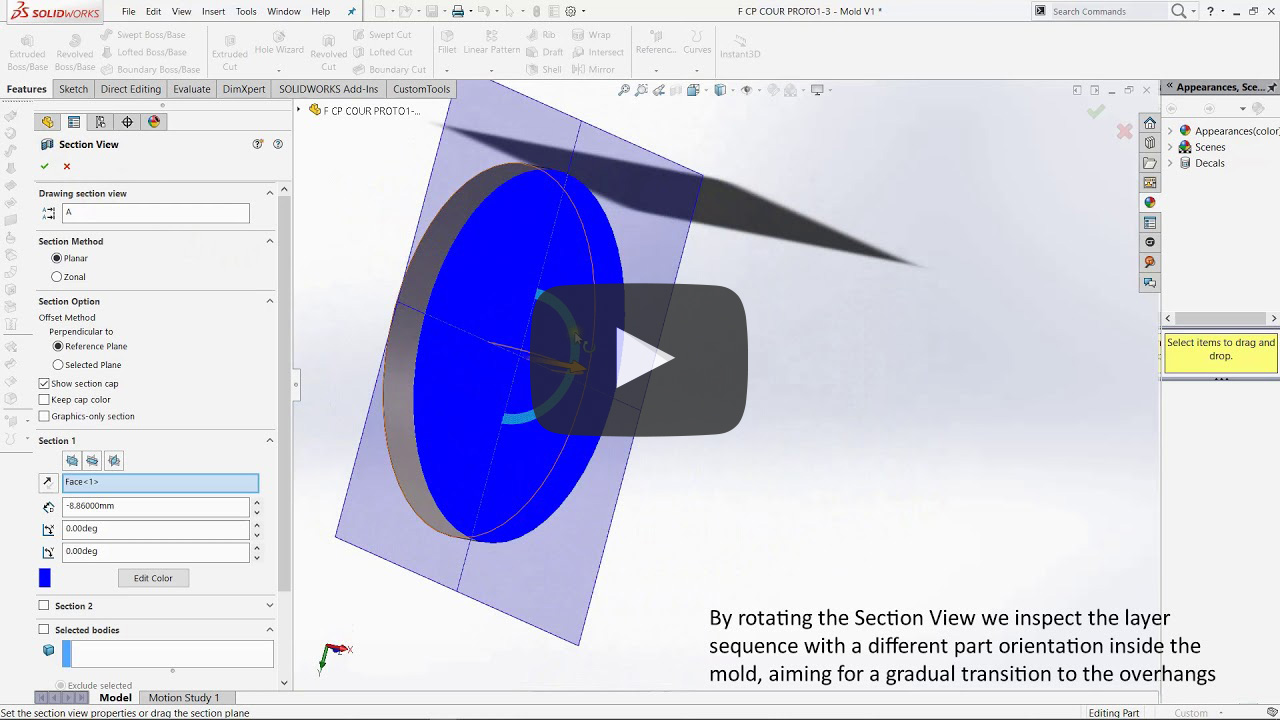Expand the Scenes tree node
Image resolution: width=1280 pixels, height=720 pixels.
pos(1170,147)
